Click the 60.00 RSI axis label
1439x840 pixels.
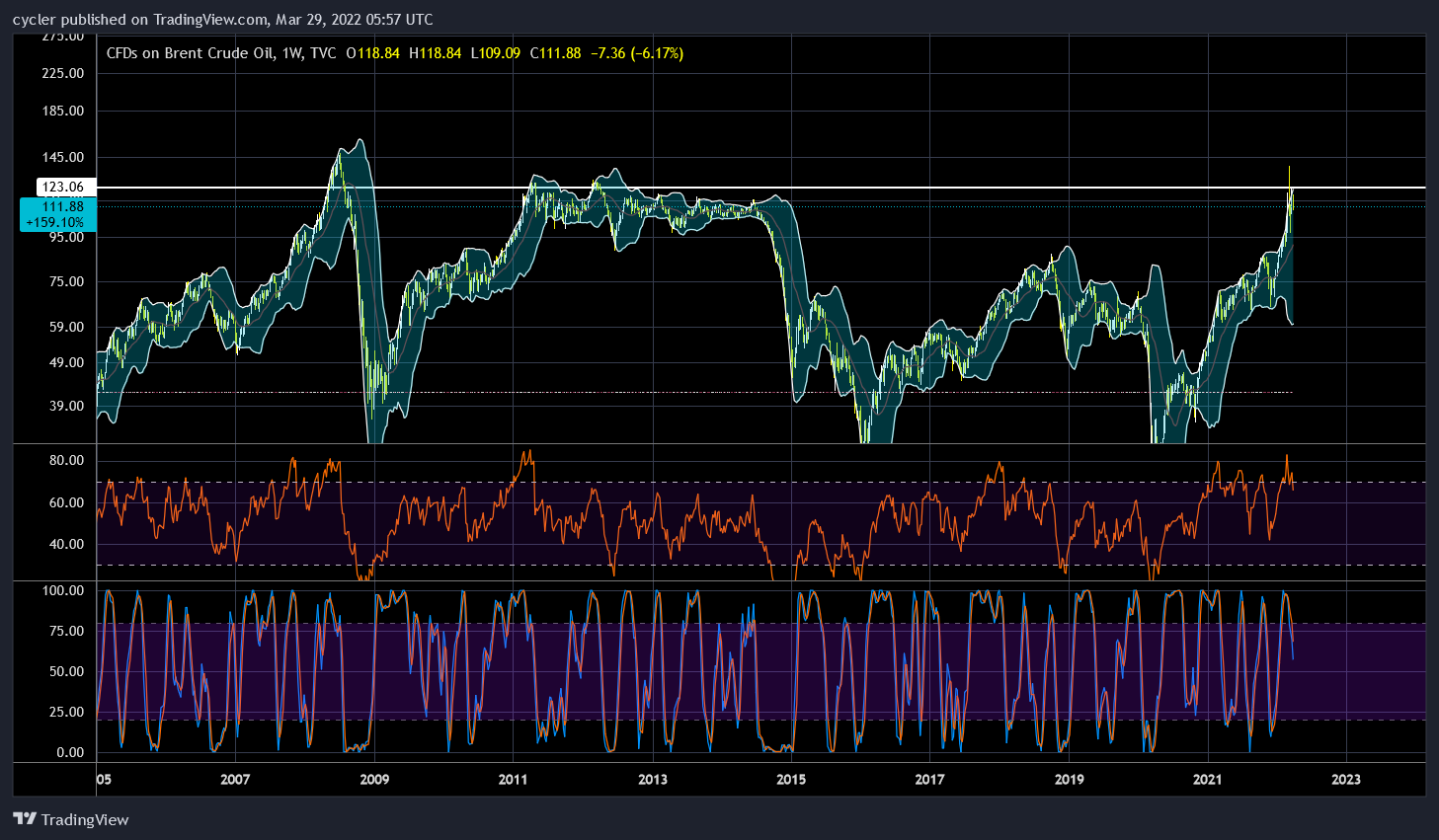coord(66,502)
